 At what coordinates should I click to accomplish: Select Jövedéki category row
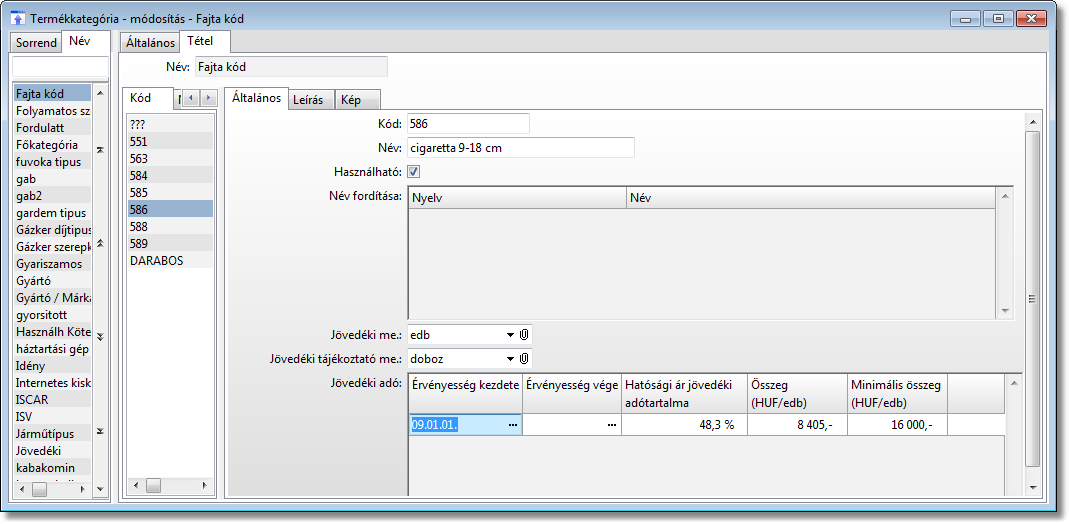click(x=52, y=450)
